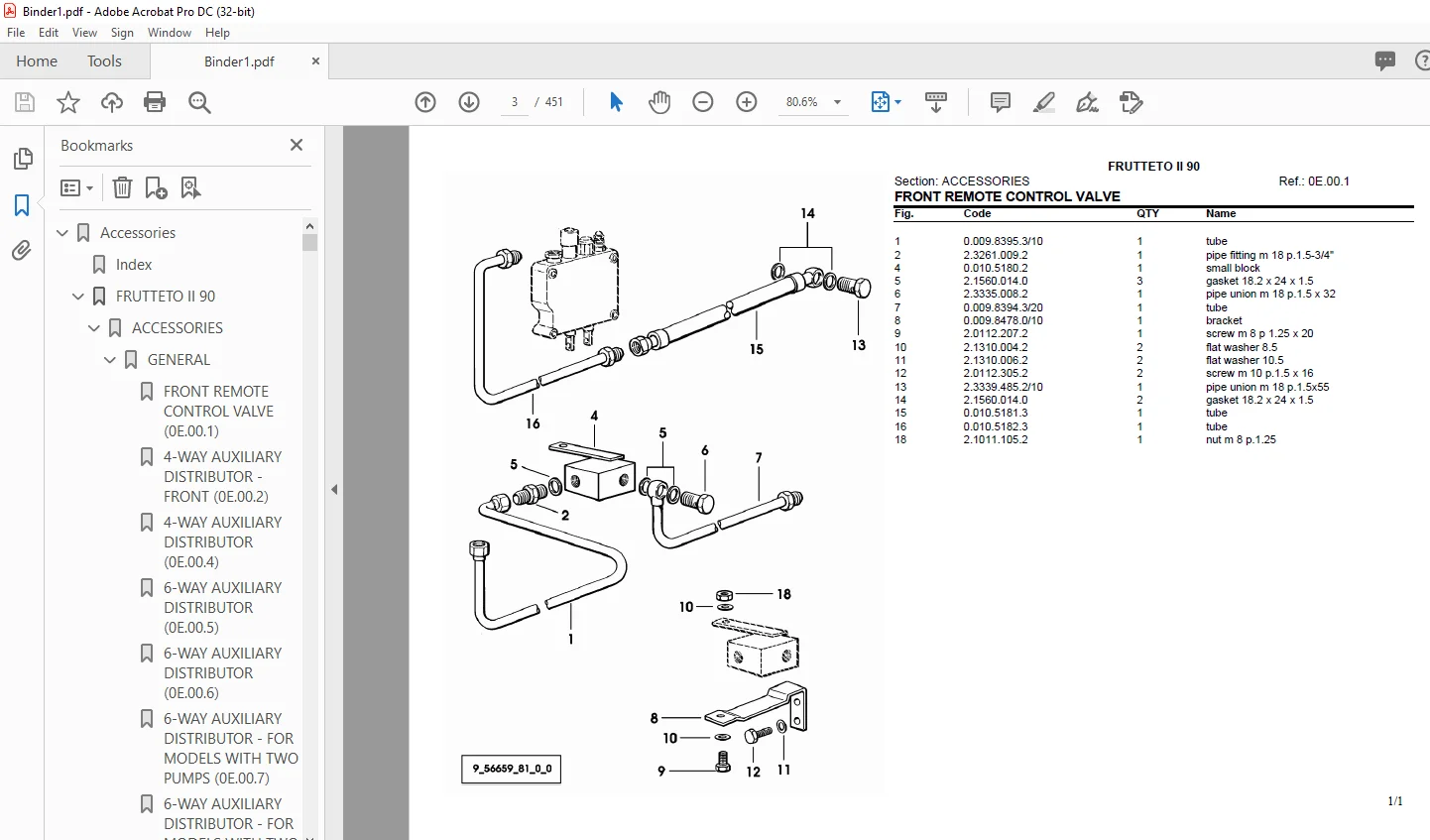Click the scrolling mode keyboard icon
This screenshot has height=840, width=1430.
click(935, 102)
